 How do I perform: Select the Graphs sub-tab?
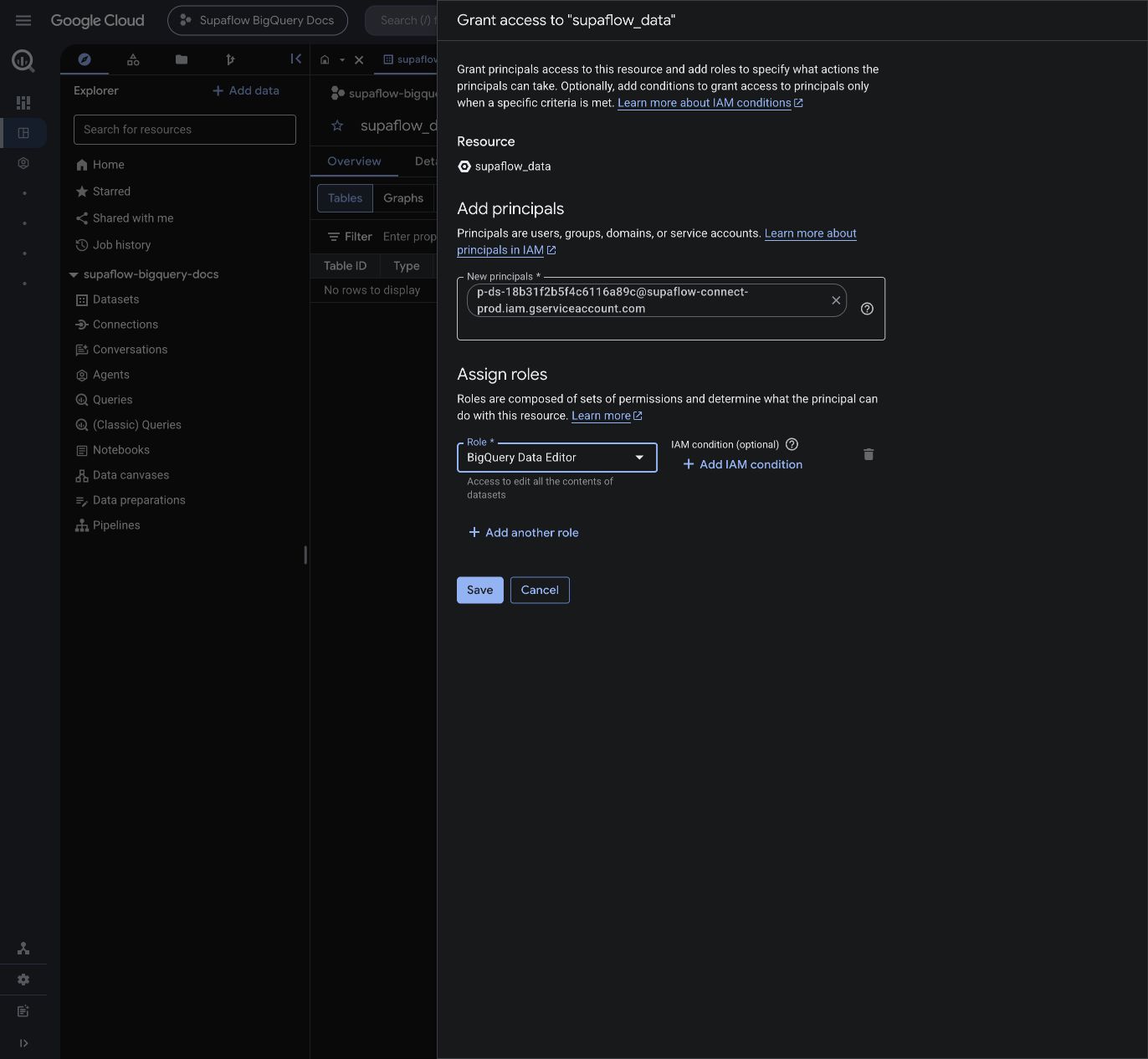(403, 198)
